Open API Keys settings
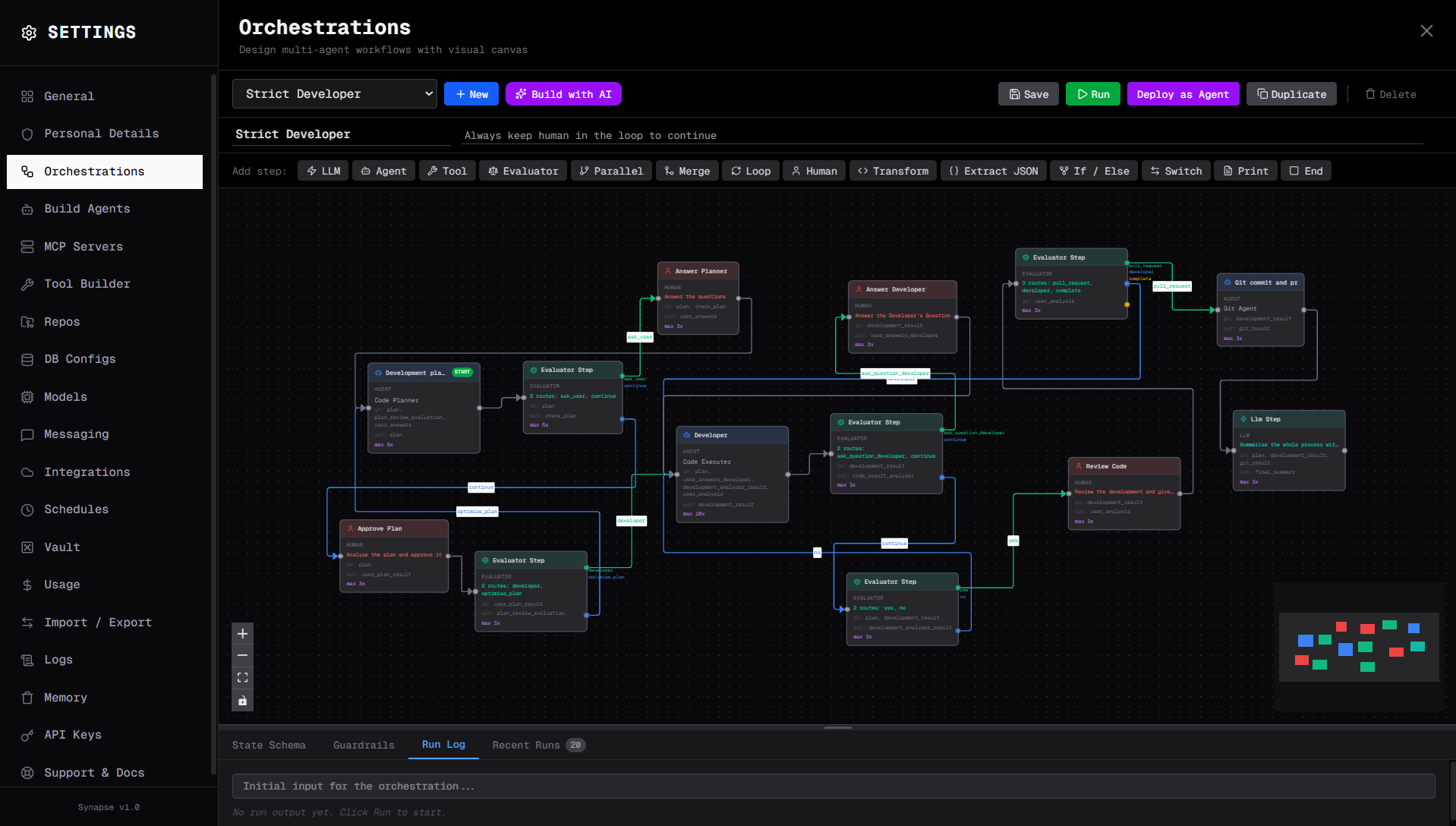 point(105,735)
